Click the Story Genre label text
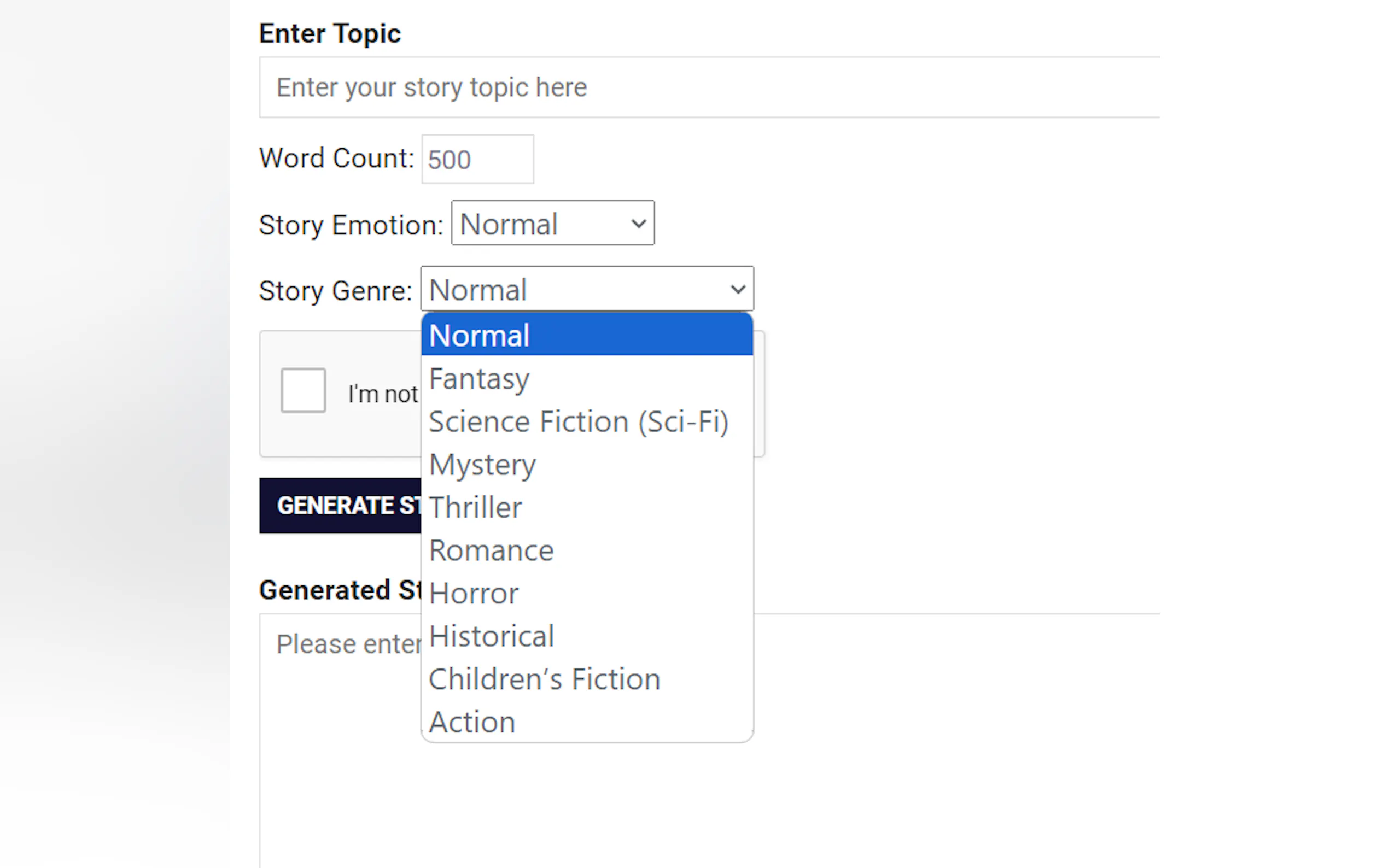 tap(335, 290)
